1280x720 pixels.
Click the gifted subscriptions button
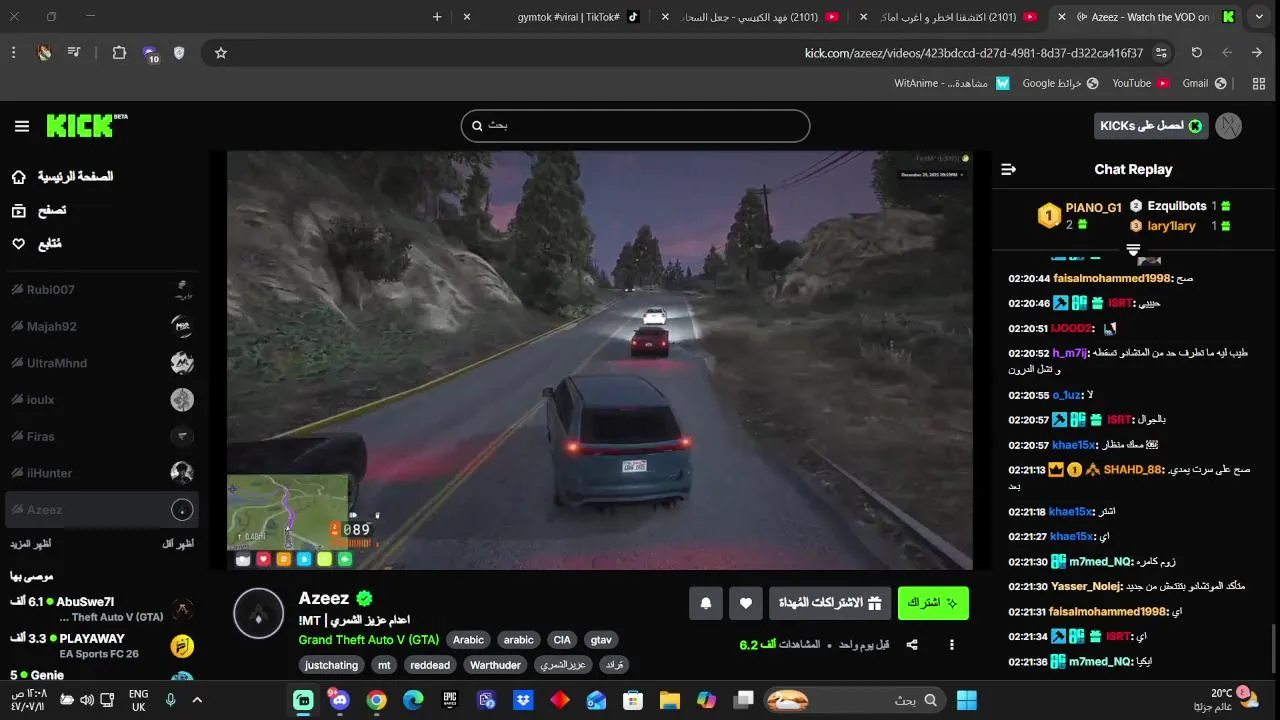click(x=830, y=603)
